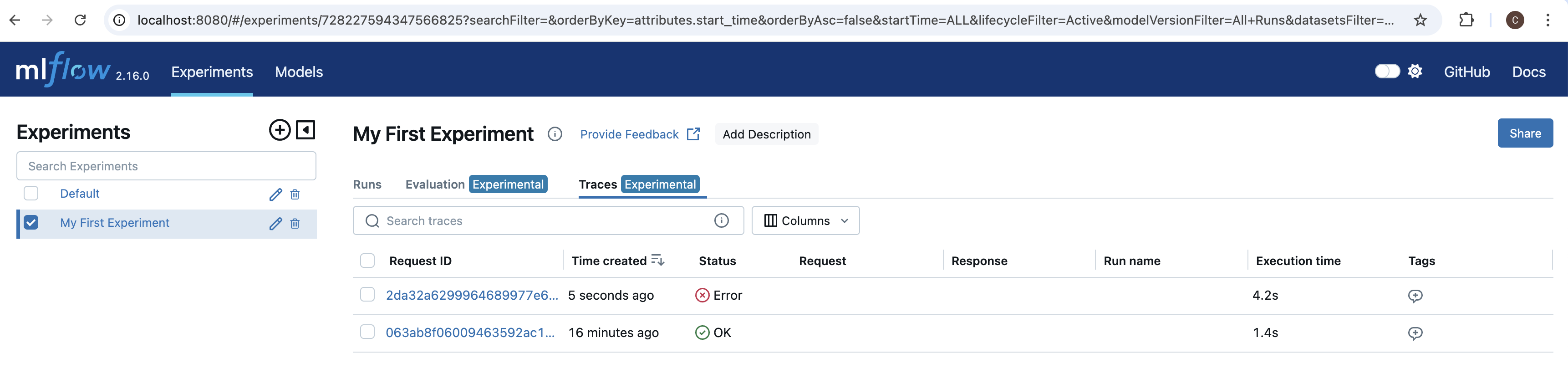The image size is (1568, 389).
Task: Click the Error status icon
Action: click(x=703, y=295)
